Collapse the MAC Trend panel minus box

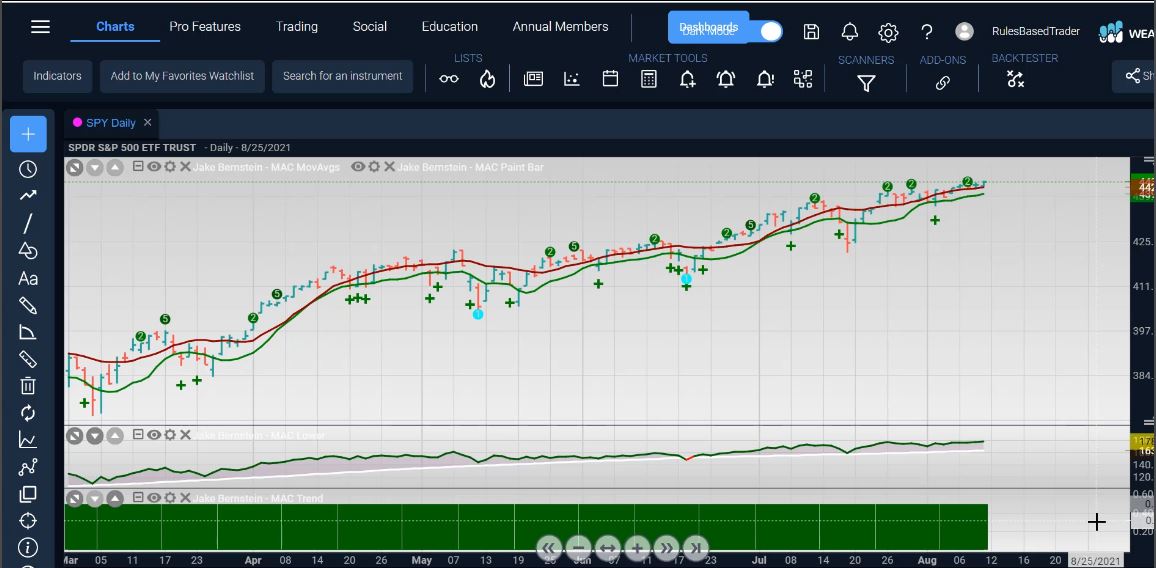coord(138,498)
